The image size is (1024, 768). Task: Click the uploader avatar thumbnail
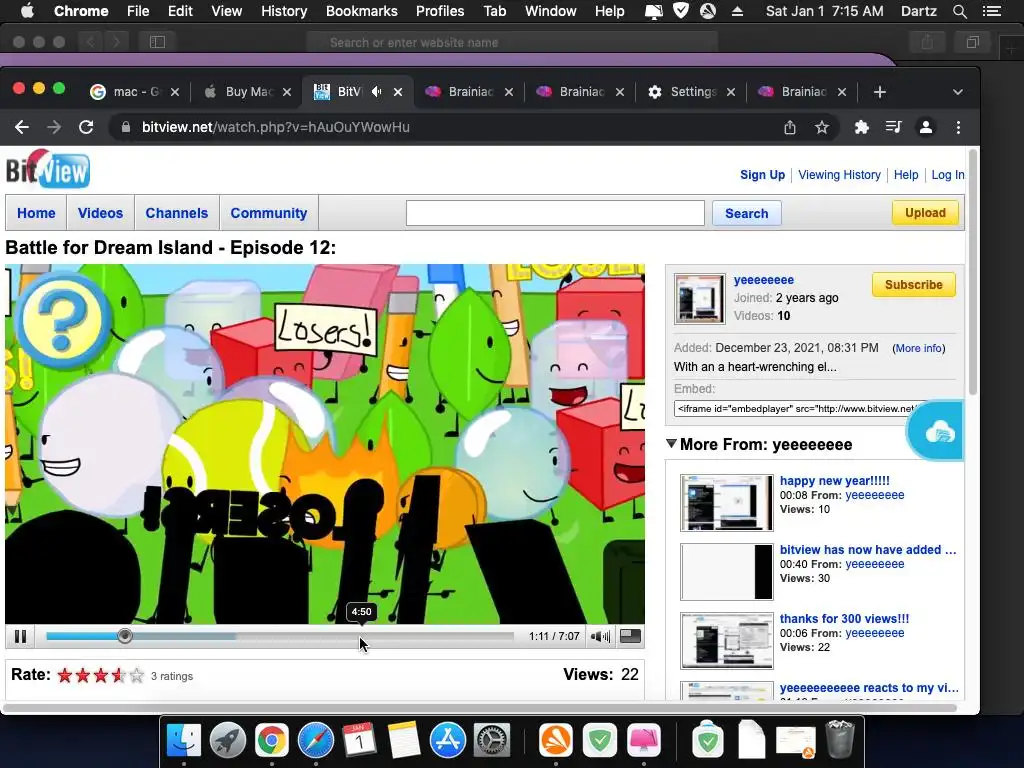[699, 298]
